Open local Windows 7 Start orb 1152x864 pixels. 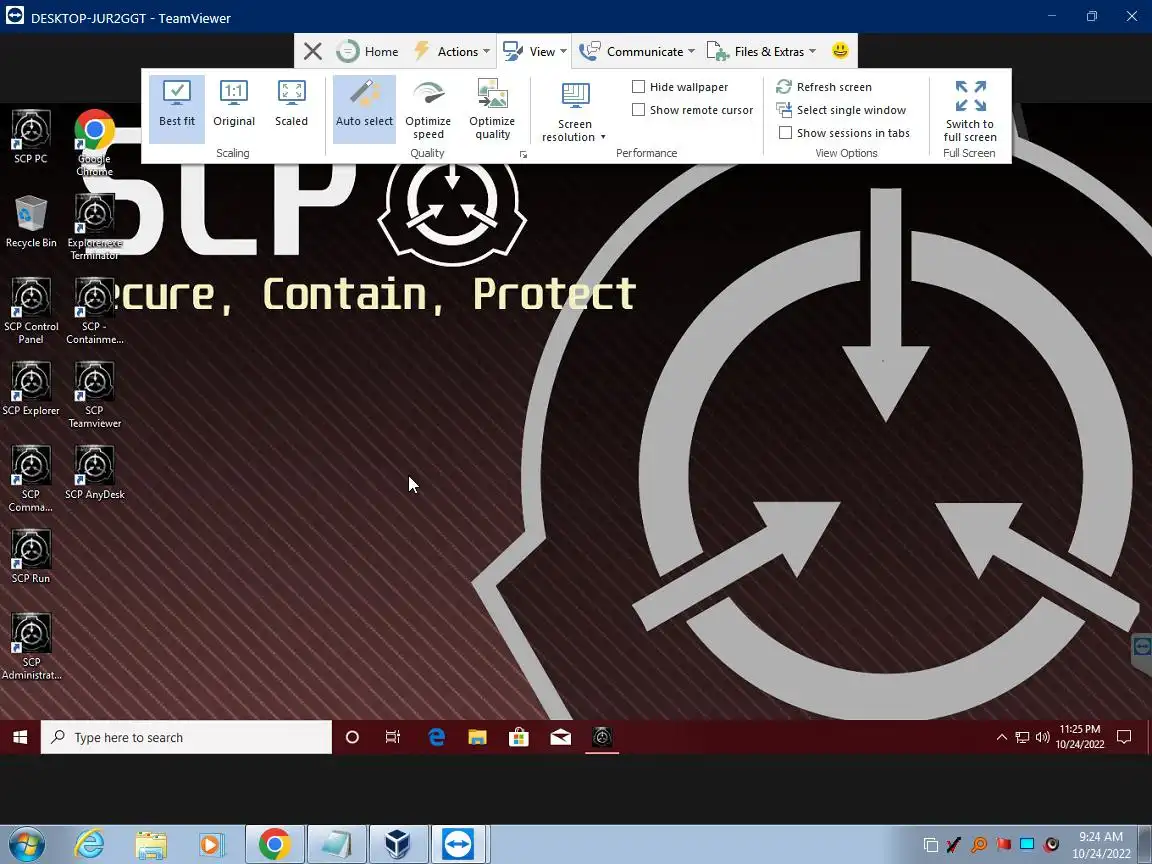click(x=26, y=844)
